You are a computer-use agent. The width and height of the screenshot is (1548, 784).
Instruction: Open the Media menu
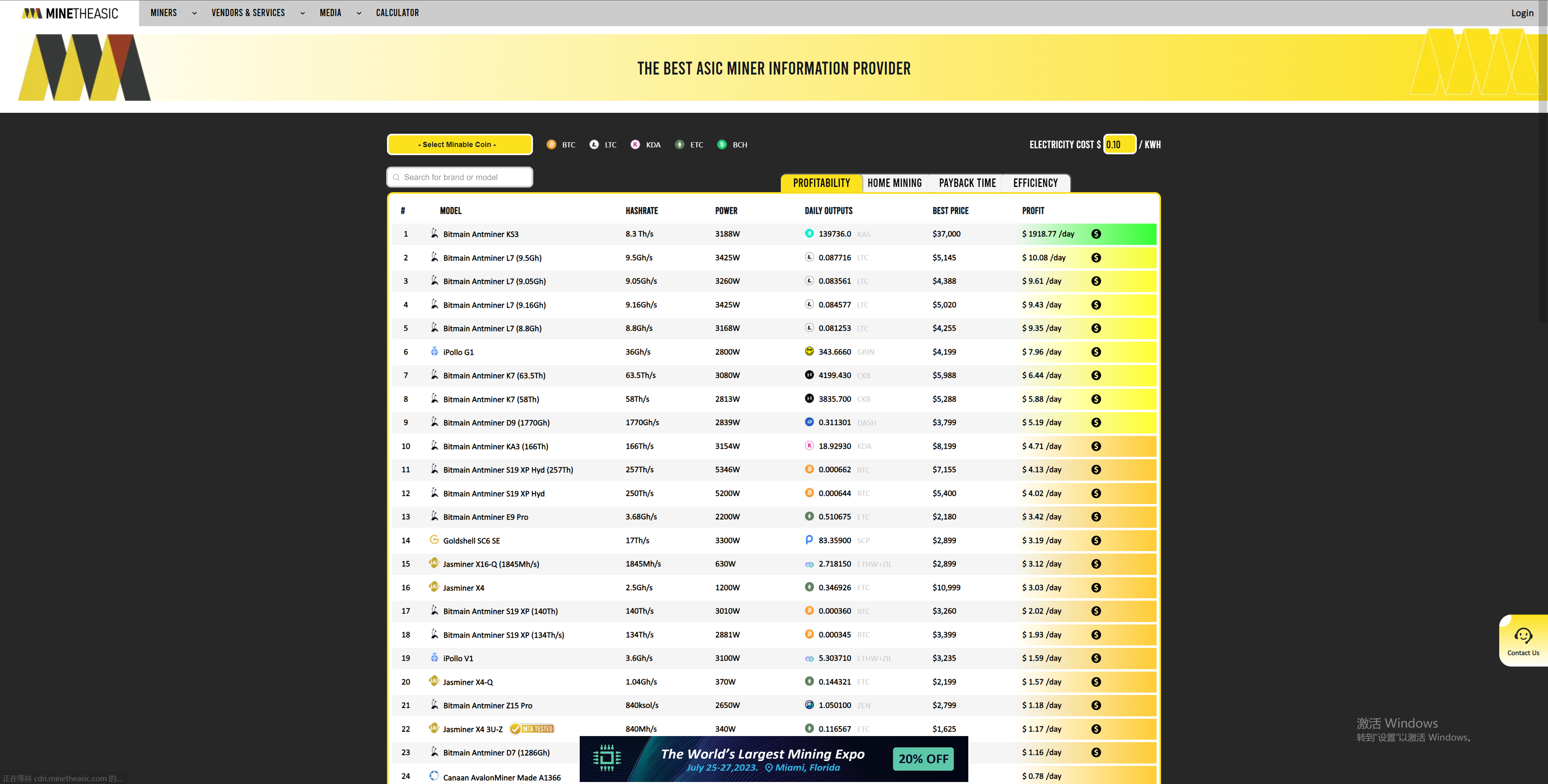click(x=331, y=12)
